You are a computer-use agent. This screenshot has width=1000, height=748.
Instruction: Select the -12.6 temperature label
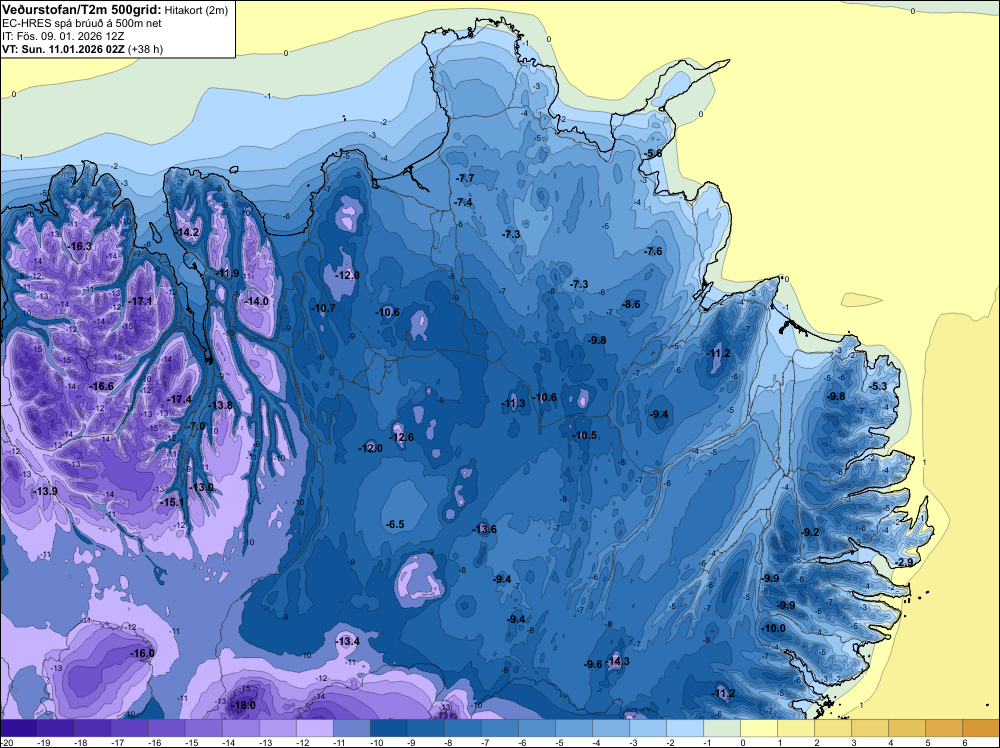(x=401, y=437)
